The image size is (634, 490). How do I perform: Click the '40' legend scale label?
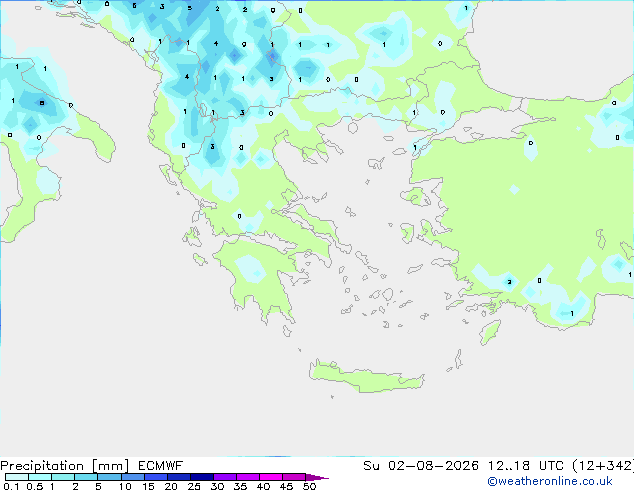tap(263, 486)
